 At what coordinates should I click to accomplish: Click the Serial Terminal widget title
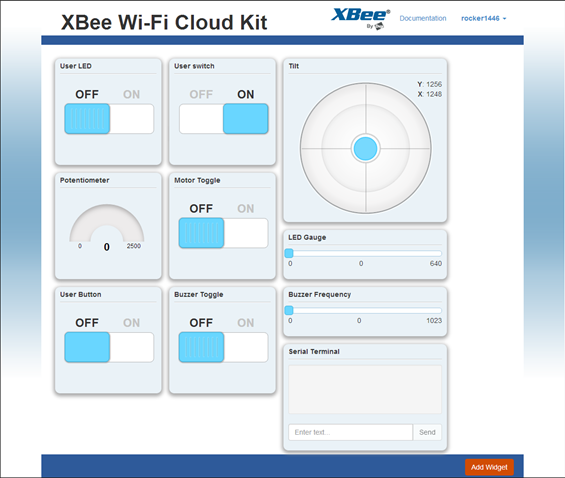(x=314, y=352)
